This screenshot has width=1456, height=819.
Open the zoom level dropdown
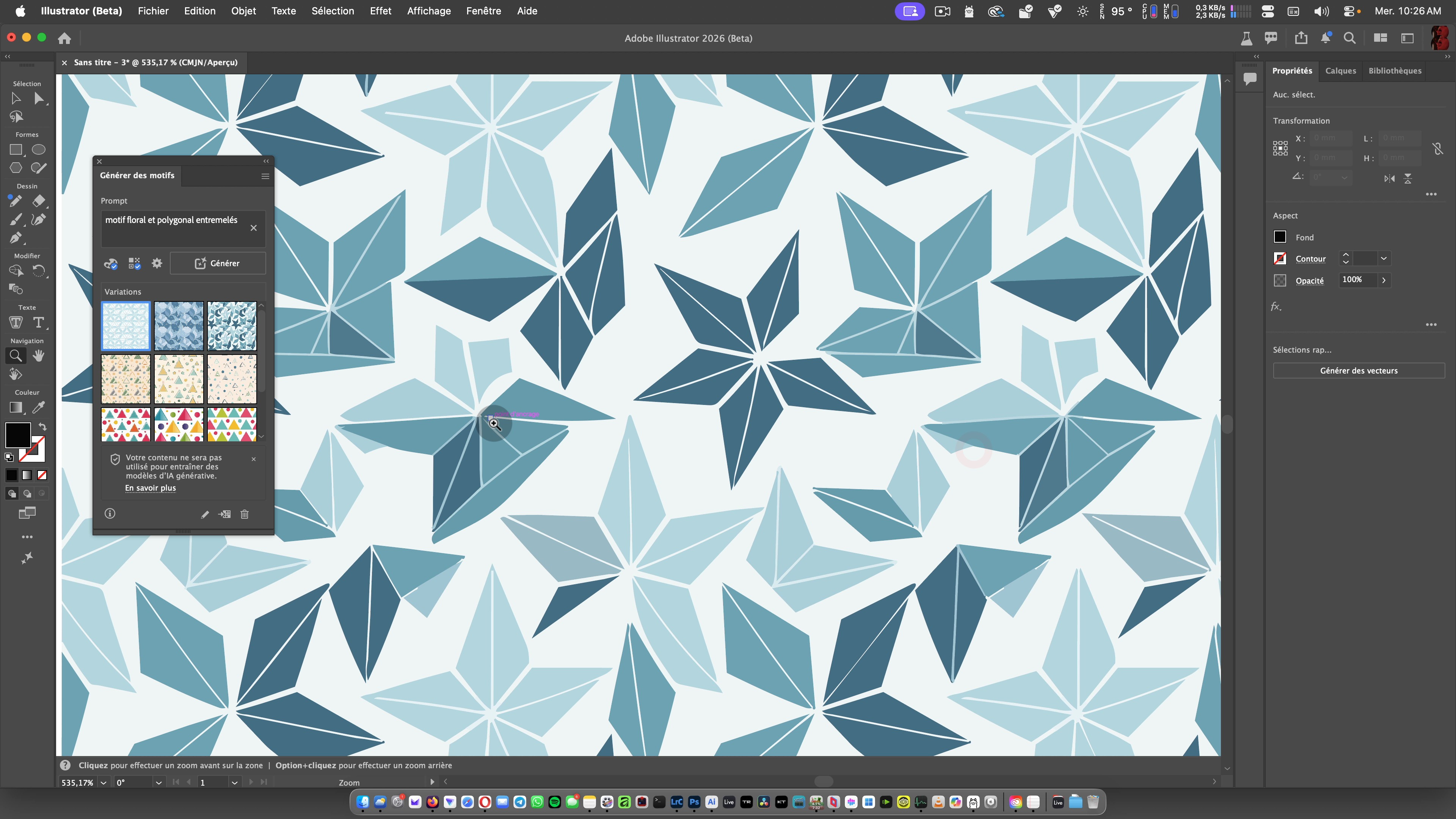[104, 783]
